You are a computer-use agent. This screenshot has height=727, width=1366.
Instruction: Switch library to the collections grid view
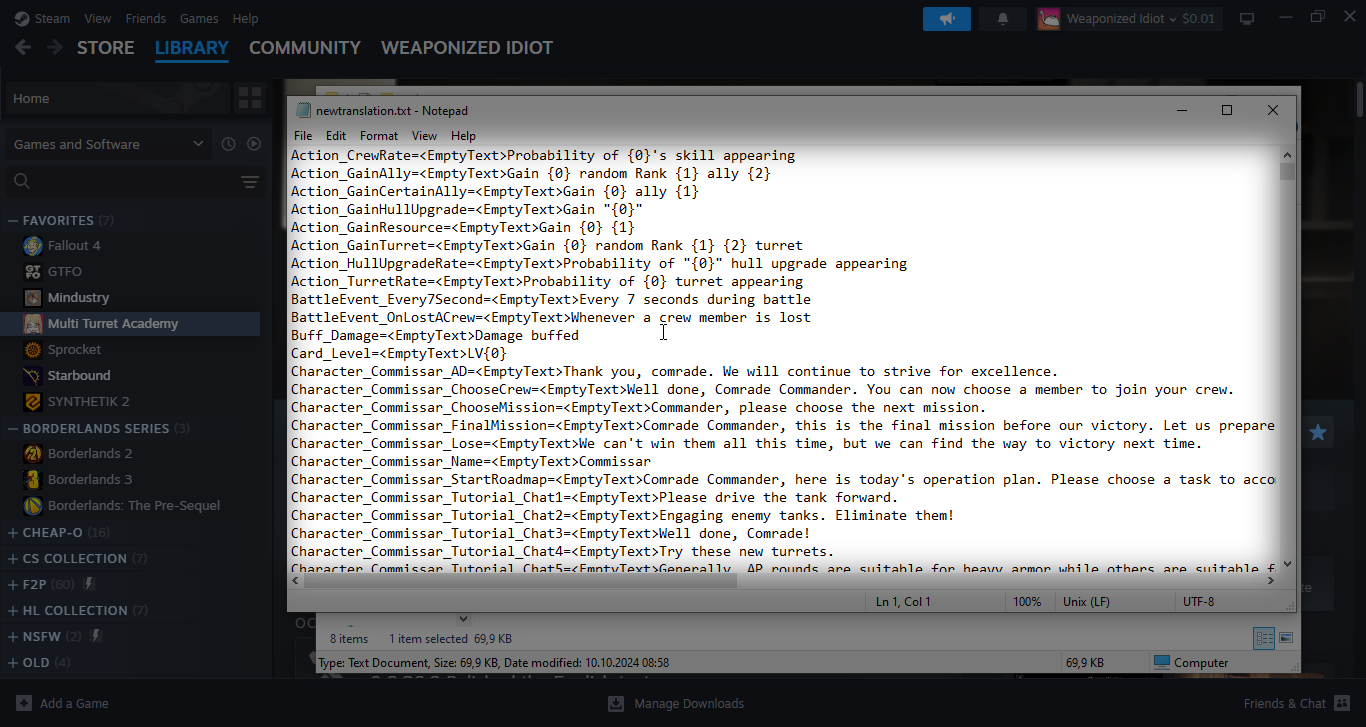point(249,98)
